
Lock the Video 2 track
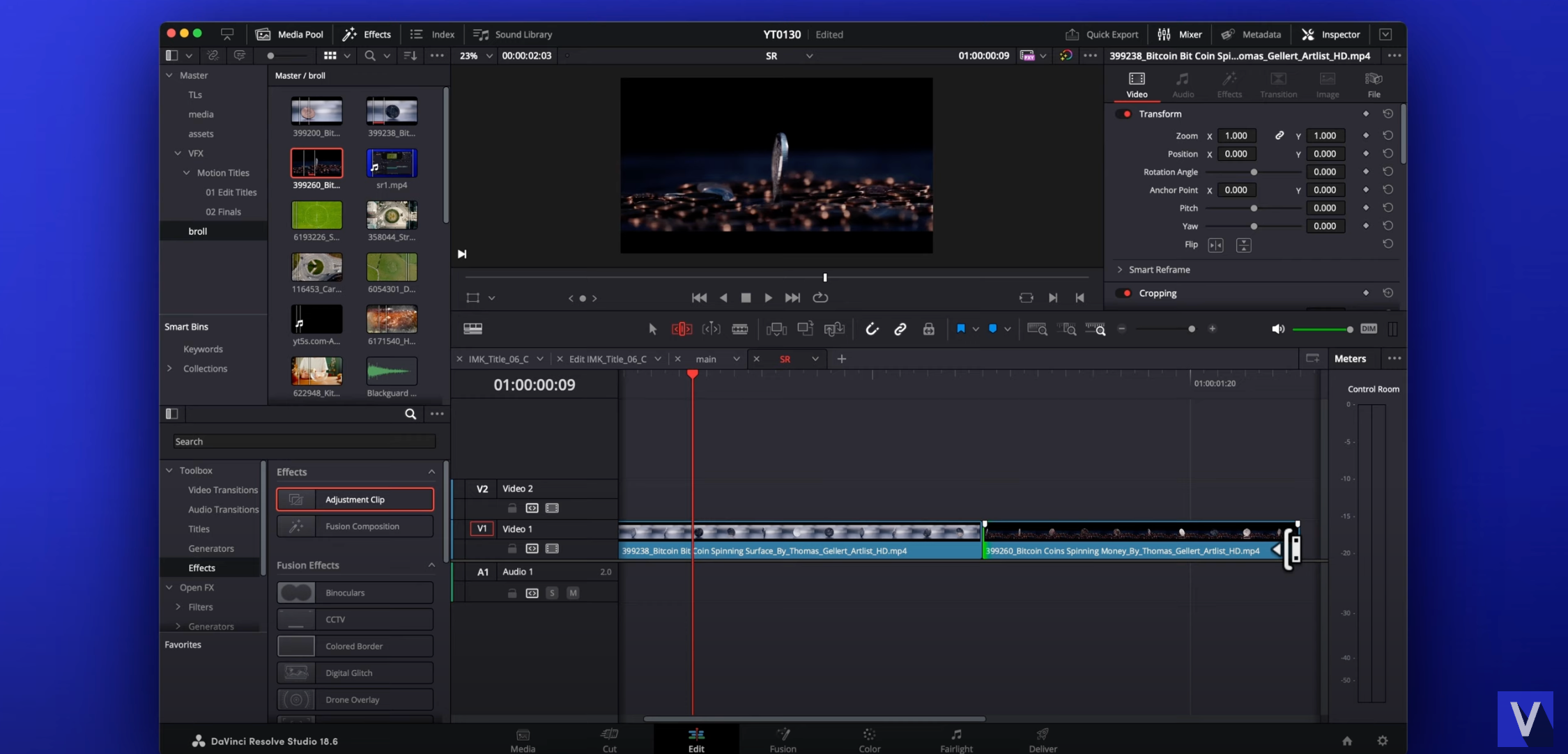click(x=512, y=508)
